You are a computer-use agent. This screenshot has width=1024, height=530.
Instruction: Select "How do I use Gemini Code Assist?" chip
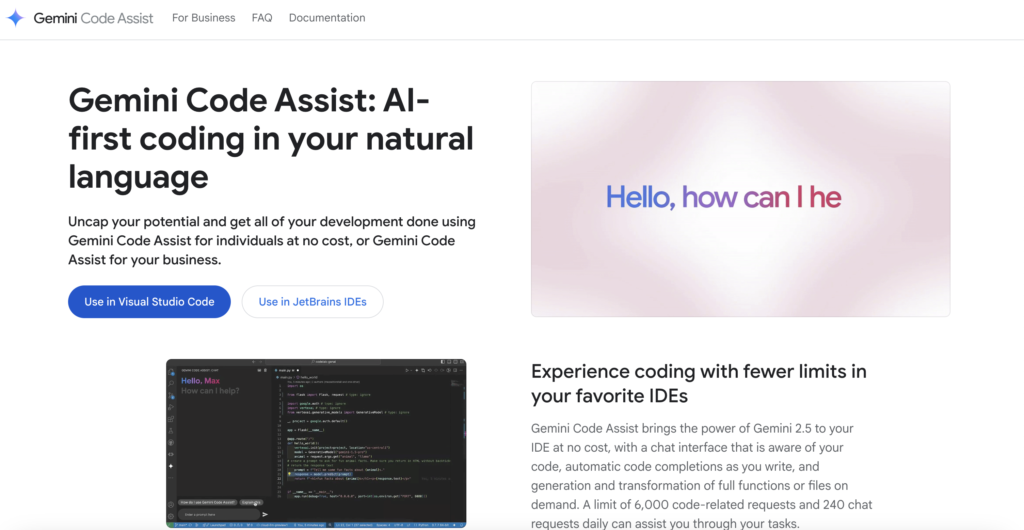click(x=207, y=501)
